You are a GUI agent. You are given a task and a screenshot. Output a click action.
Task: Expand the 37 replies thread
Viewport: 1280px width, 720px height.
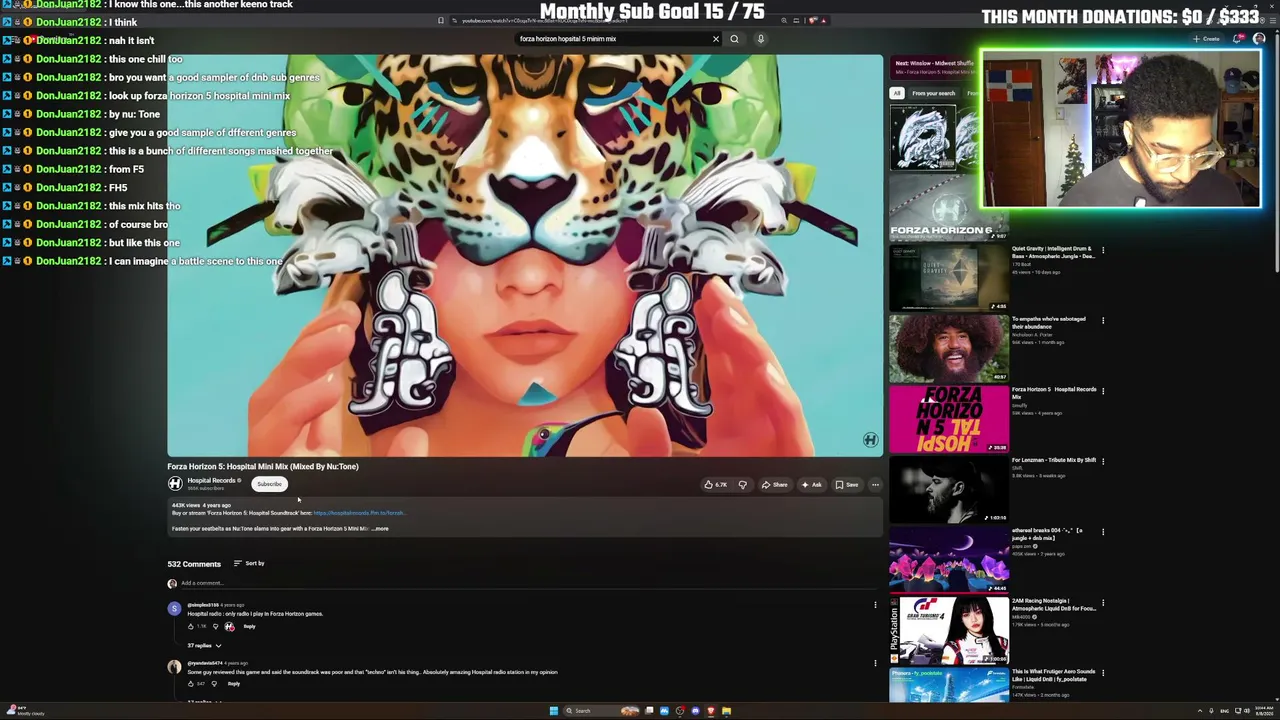[204, 645]
